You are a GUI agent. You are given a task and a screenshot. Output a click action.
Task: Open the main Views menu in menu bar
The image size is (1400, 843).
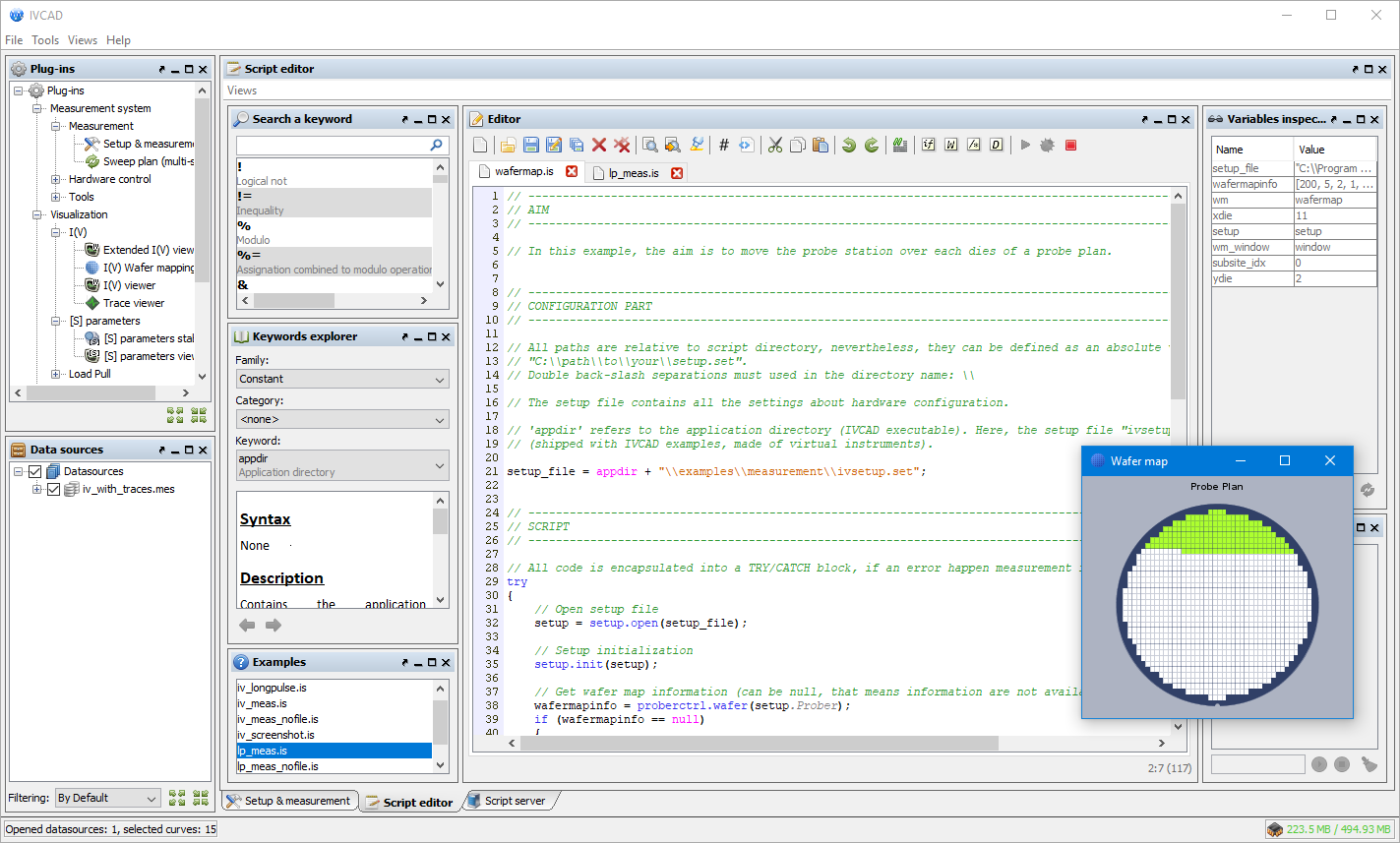tap(83, 40)
